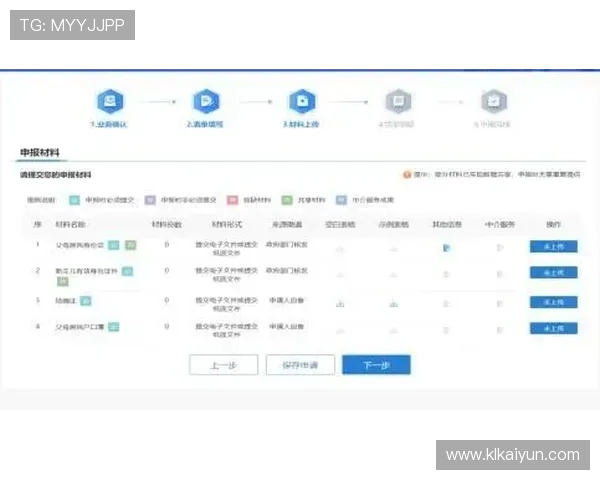Open the 申报材料 tab

(40, 153)
